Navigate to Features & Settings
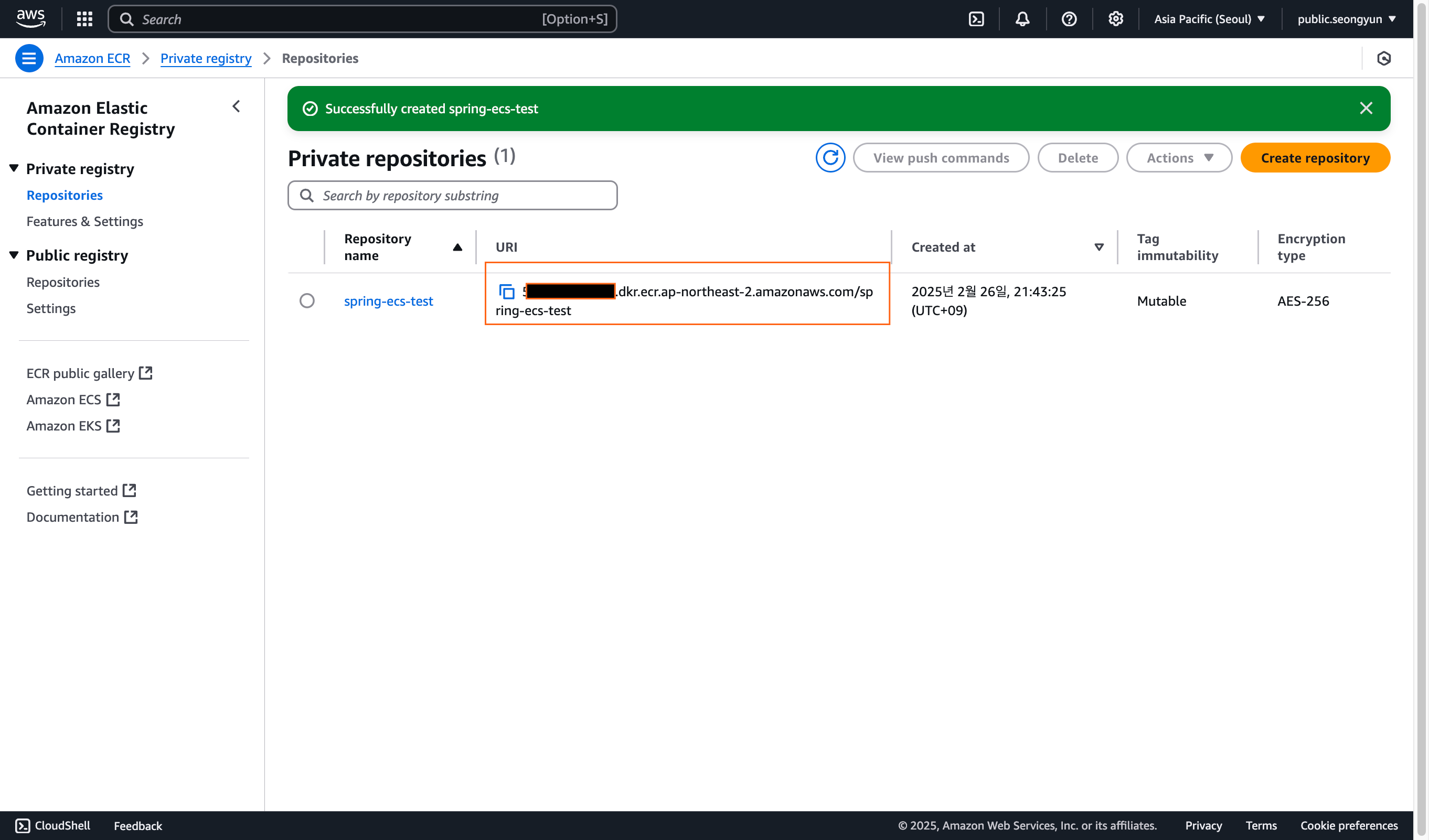This screenshot has height=840, width=1429. pos(84,221)
